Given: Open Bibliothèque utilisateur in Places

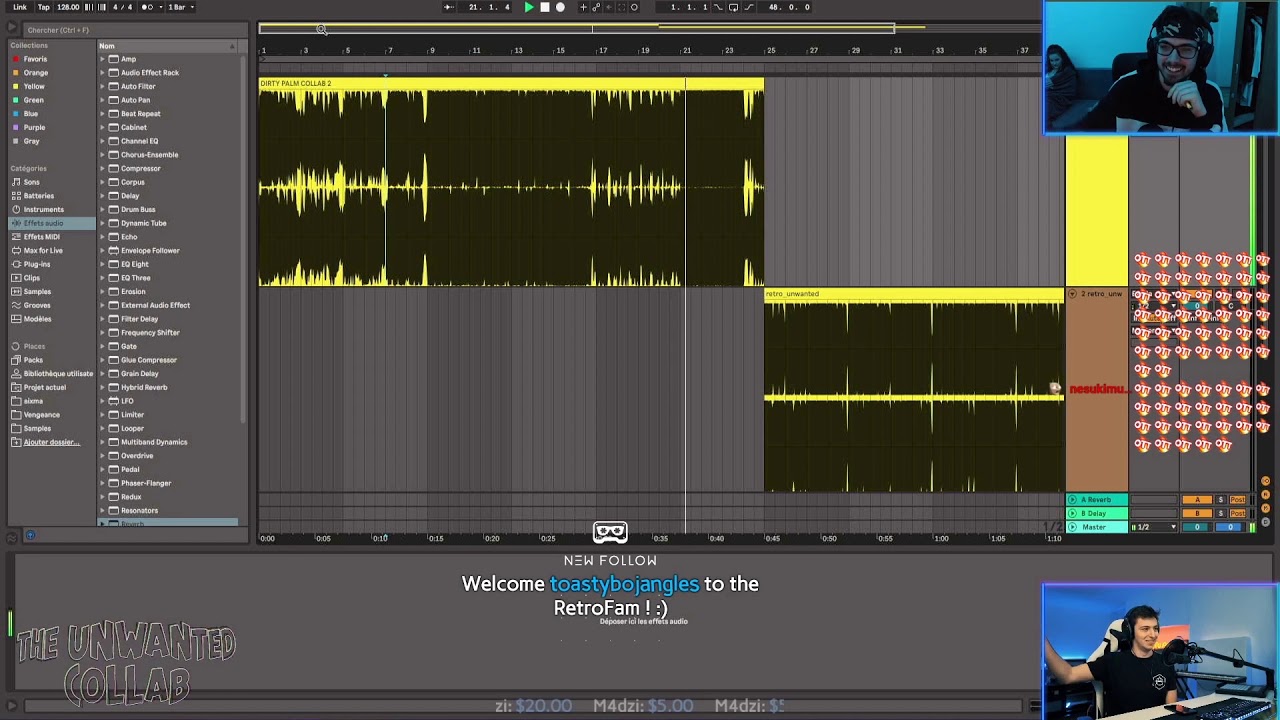Looking at the screenshot, I should pos(58,373).
